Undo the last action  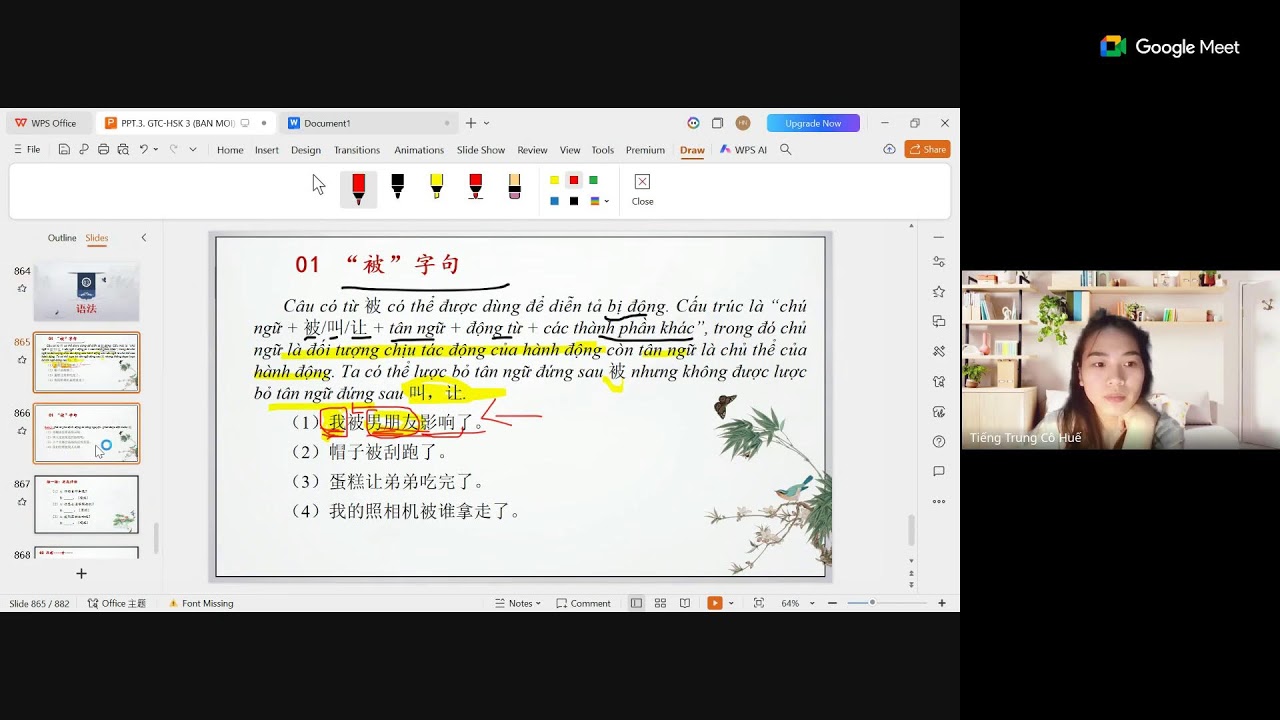click(x=144, y=149)
